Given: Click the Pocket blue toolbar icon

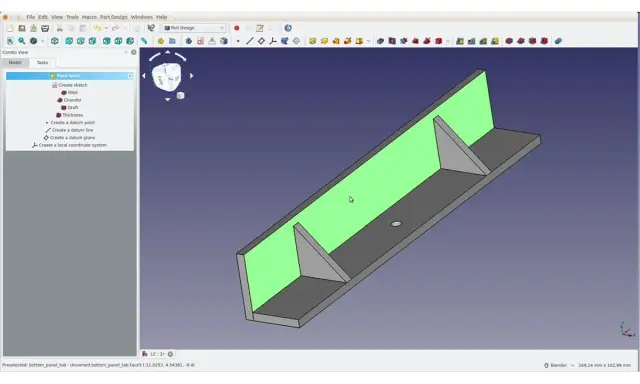Looking at the screenshot, I should coord(380,41).
